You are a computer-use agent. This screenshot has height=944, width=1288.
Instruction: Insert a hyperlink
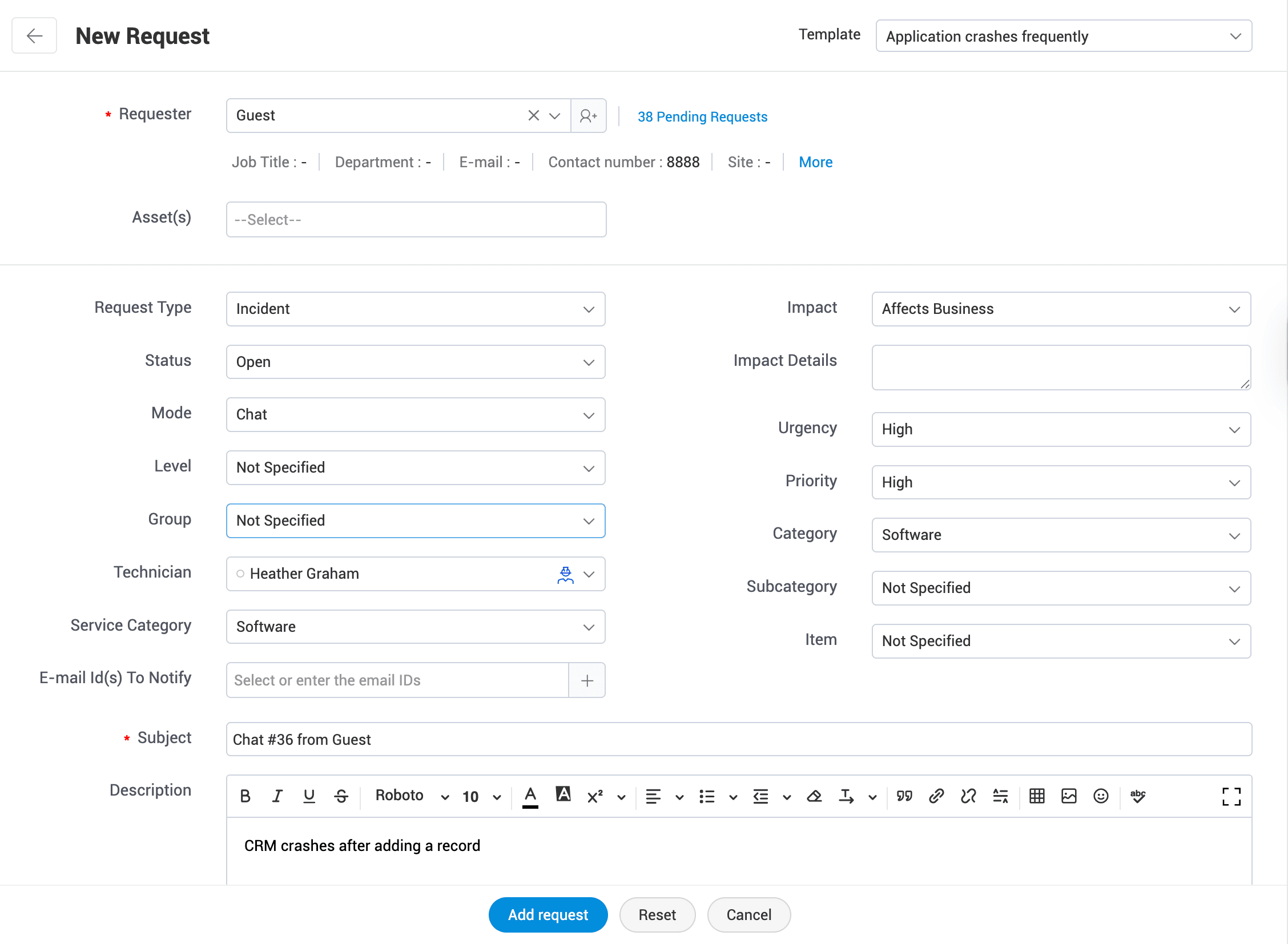[936, 796]
